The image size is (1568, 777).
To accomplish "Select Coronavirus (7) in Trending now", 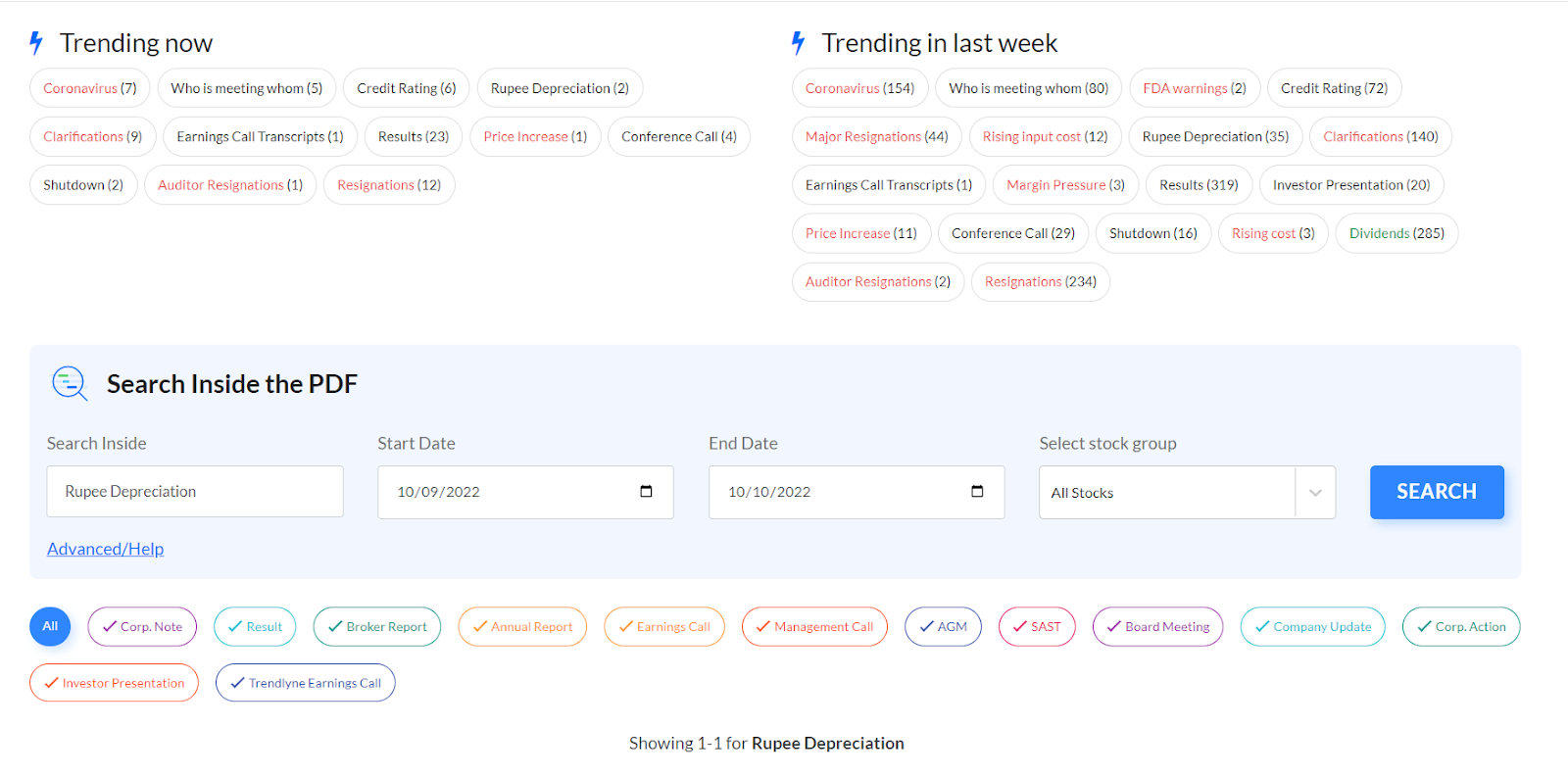I will click(x=90, y=88).
